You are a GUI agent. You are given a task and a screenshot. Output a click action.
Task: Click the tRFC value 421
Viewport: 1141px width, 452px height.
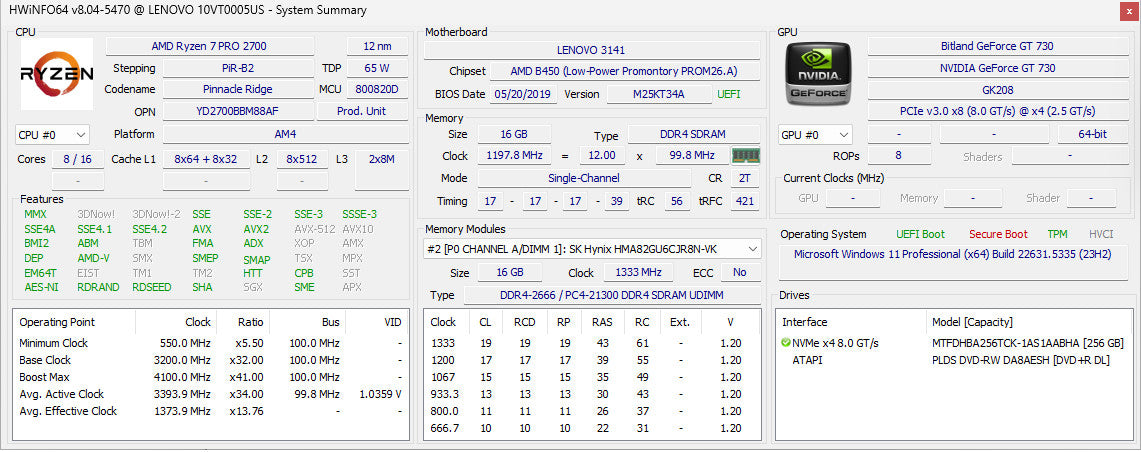744,201
